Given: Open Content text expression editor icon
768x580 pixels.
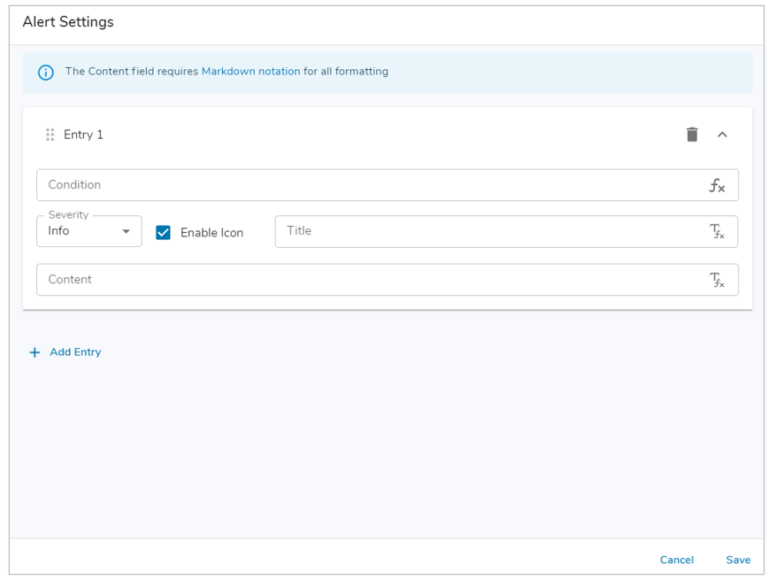Looking at the screenshot, I should 717,280.
